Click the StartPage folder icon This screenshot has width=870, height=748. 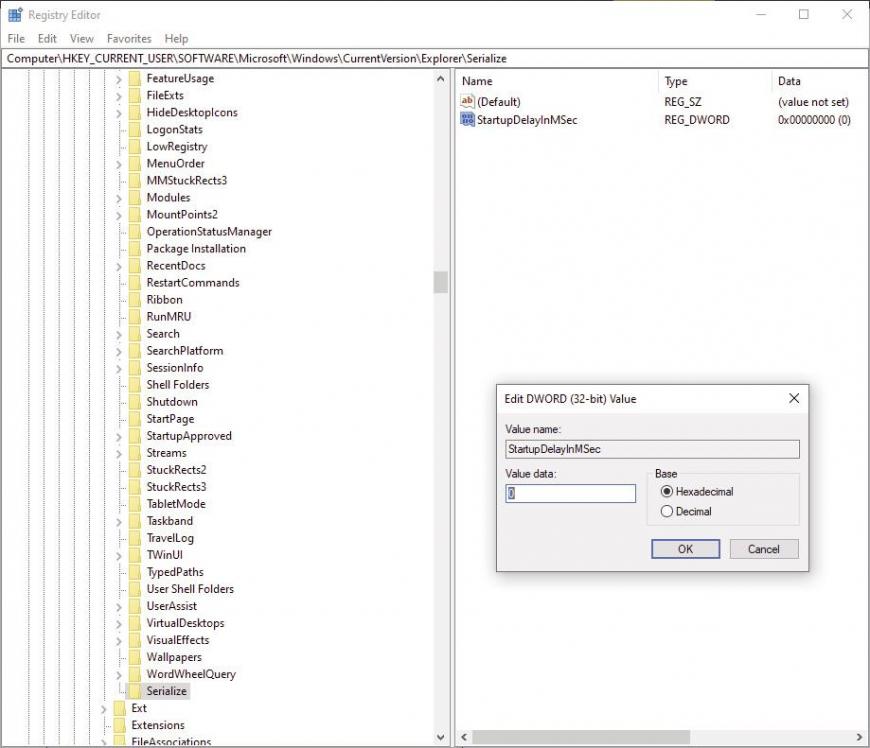tap(134, 419)
